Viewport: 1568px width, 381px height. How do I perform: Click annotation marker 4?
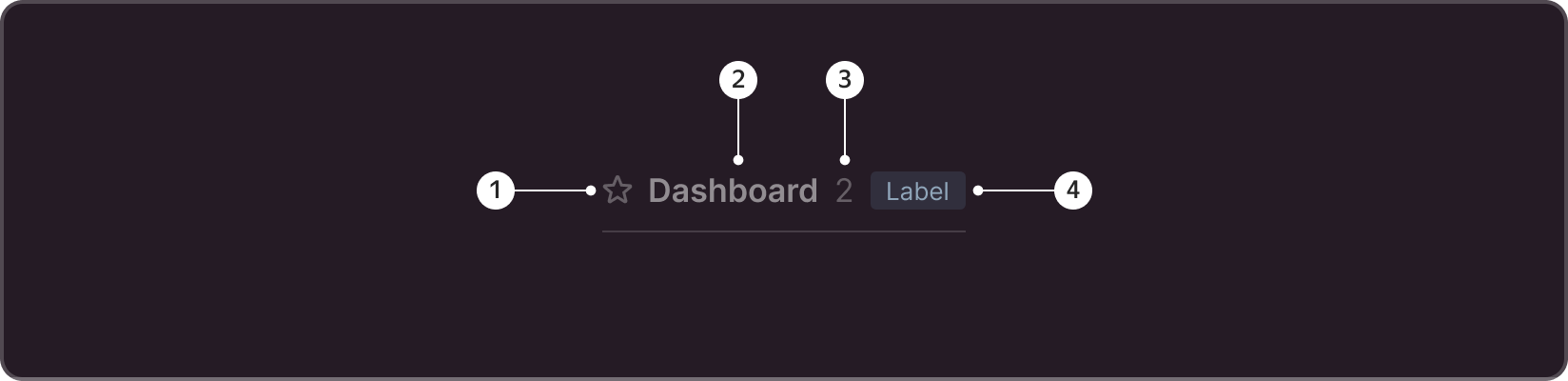click(x=1073, y=190)
